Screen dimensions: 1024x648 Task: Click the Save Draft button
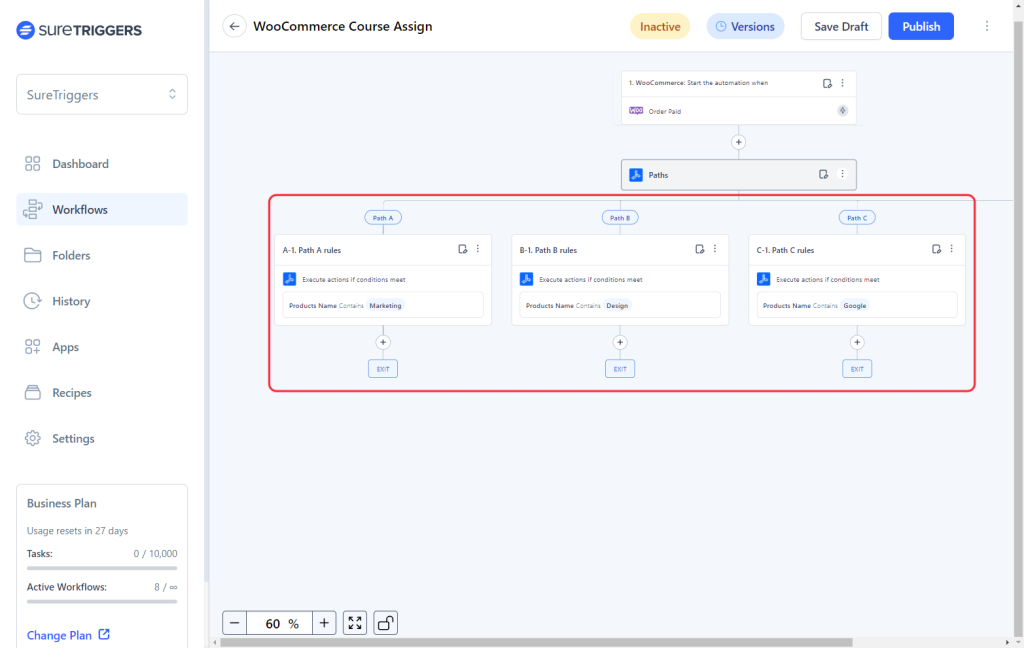[841, 27]
